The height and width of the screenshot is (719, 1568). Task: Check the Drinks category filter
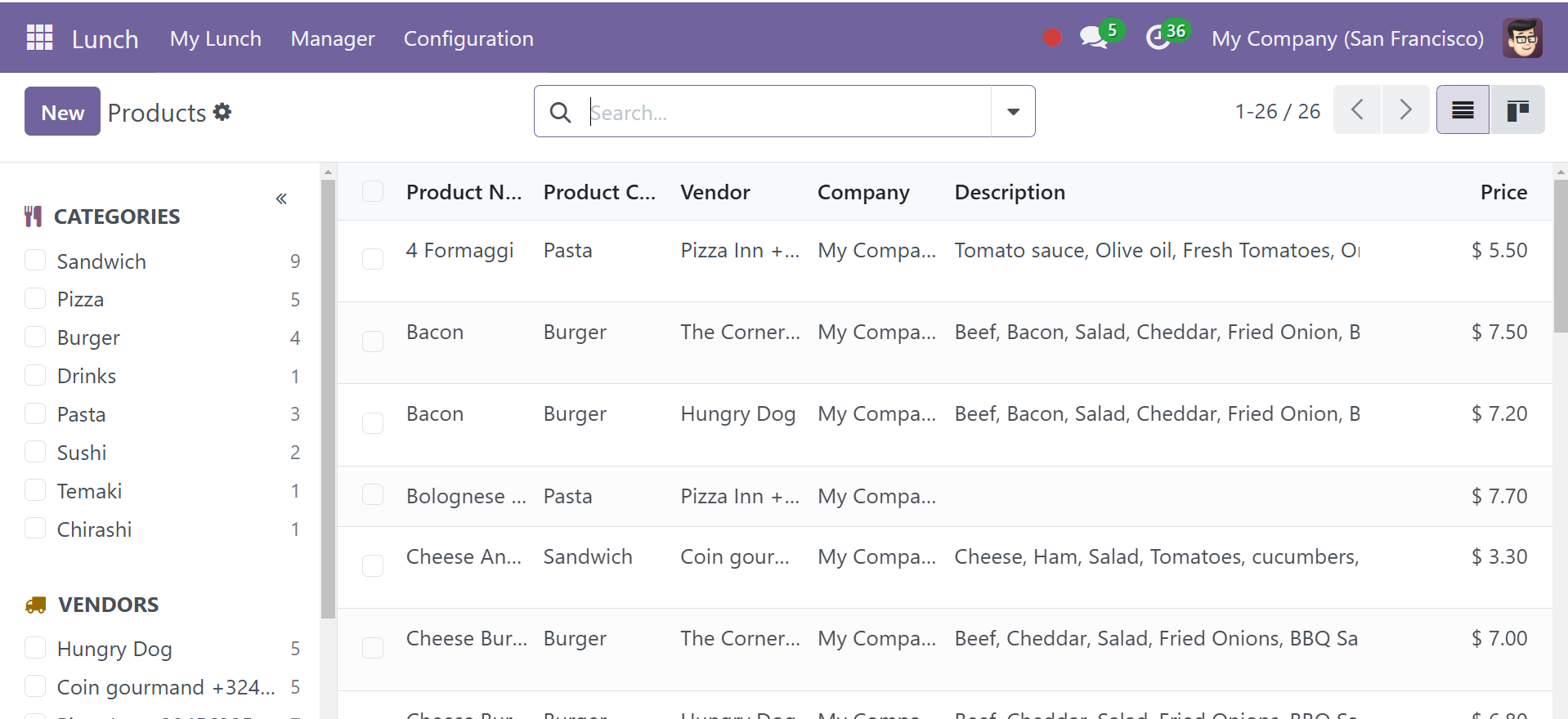35,376
